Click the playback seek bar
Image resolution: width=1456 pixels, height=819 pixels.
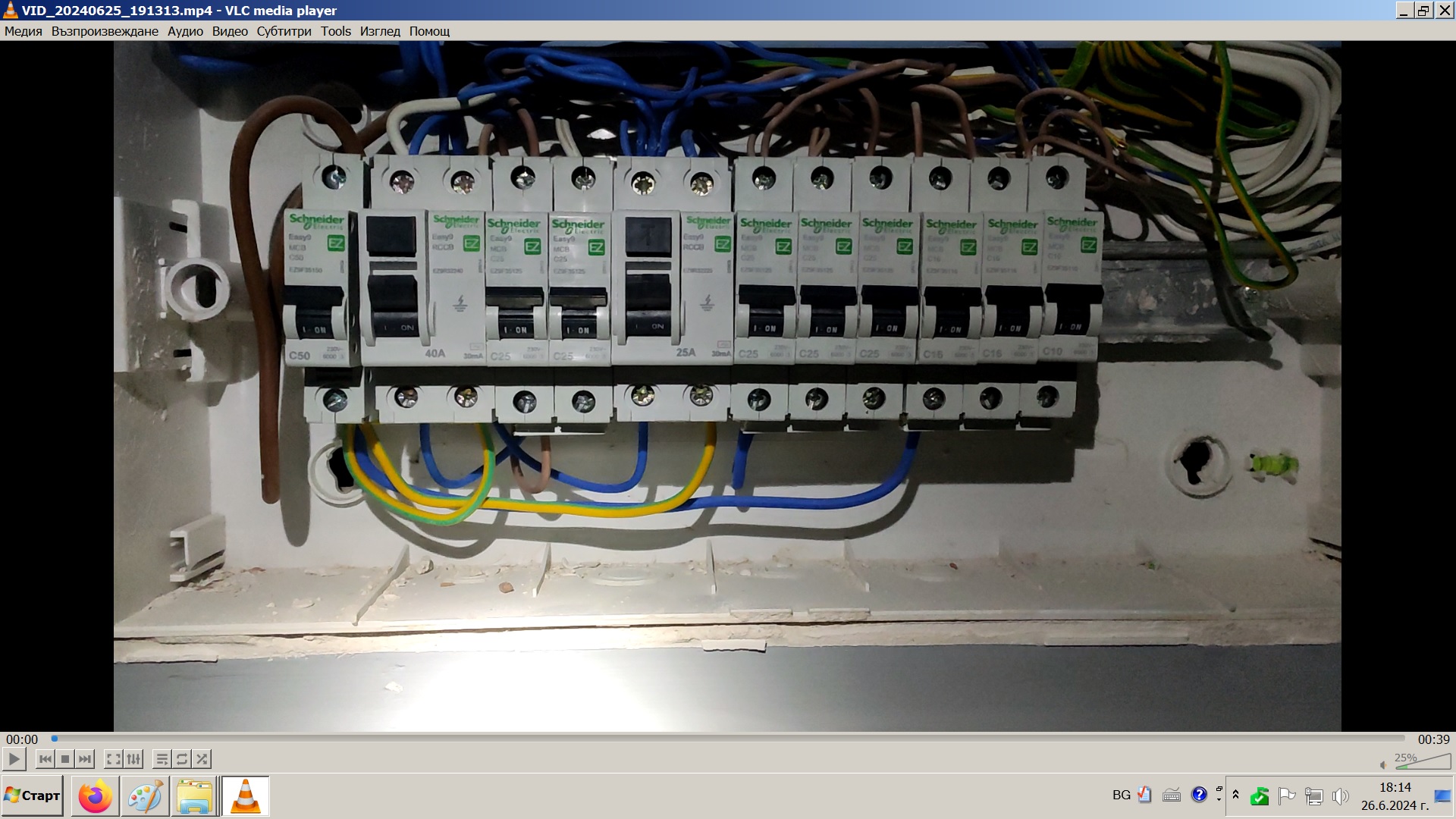(x=728, y=739)
